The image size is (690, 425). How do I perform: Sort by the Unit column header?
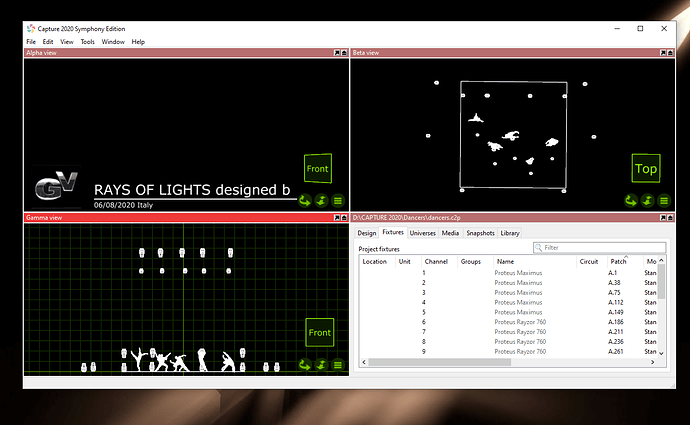click(x=408, y=261)
